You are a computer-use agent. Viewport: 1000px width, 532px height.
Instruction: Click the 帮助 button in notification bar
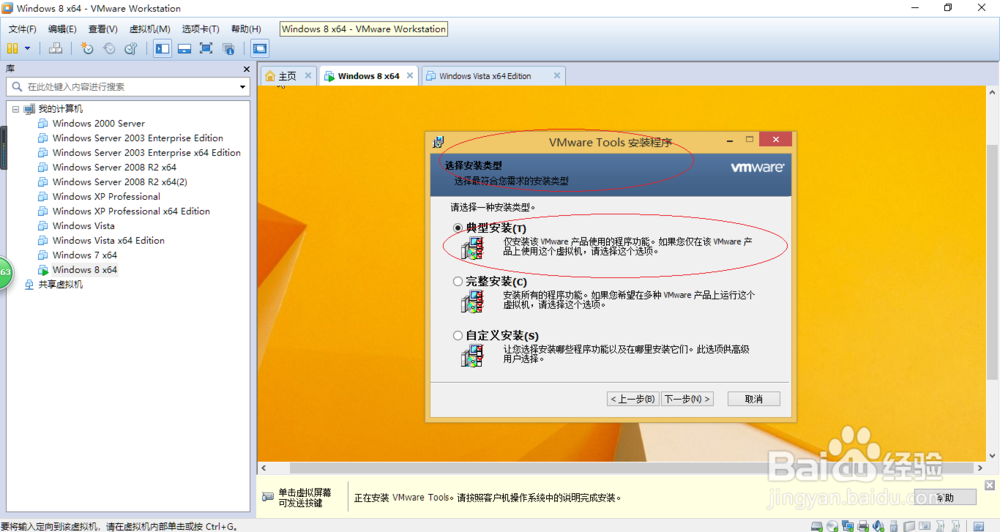tap(945, 498)
